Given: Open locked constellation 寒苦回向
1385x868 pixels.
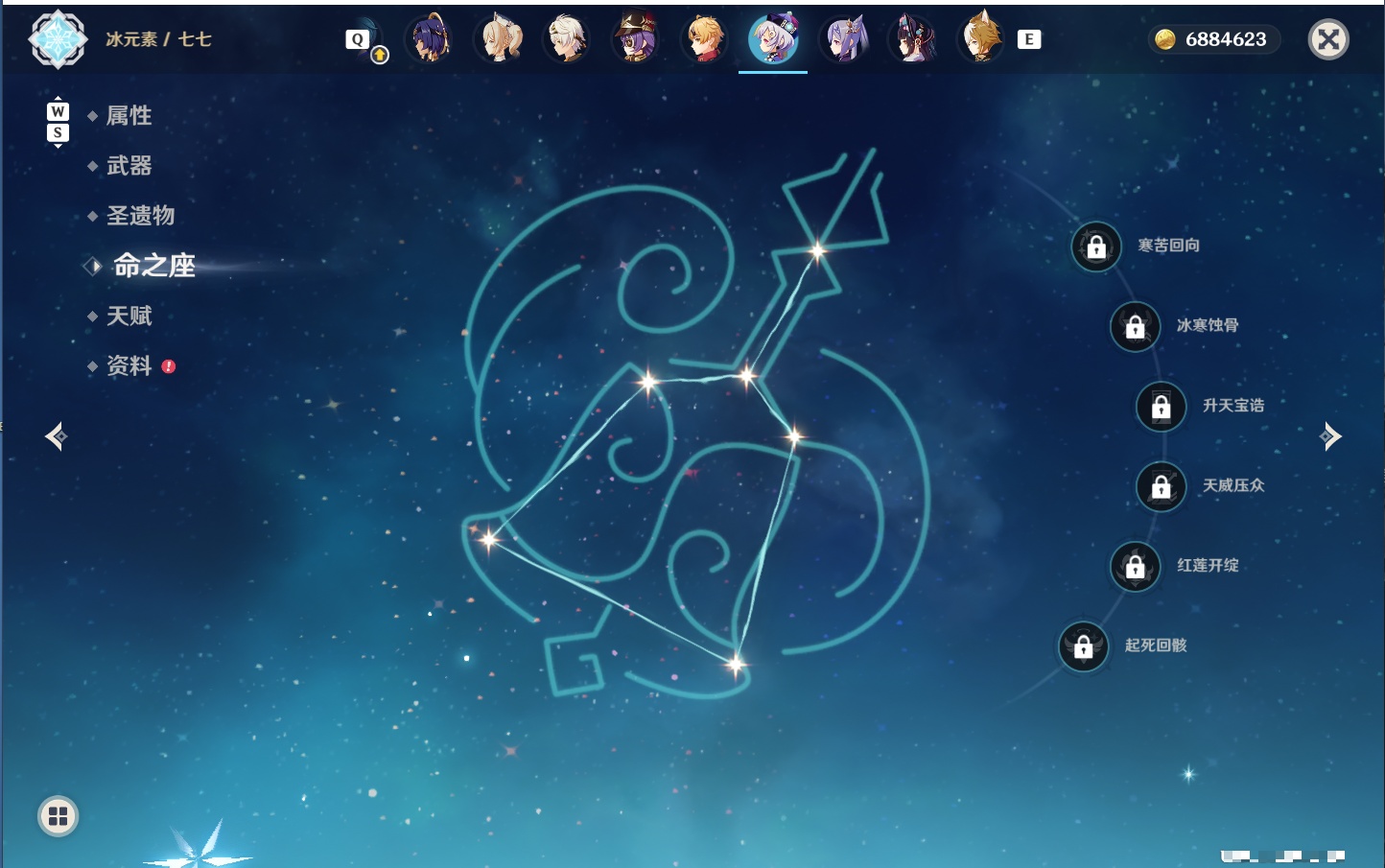Looking at the screenshot, I should (x=1096, y=246).
